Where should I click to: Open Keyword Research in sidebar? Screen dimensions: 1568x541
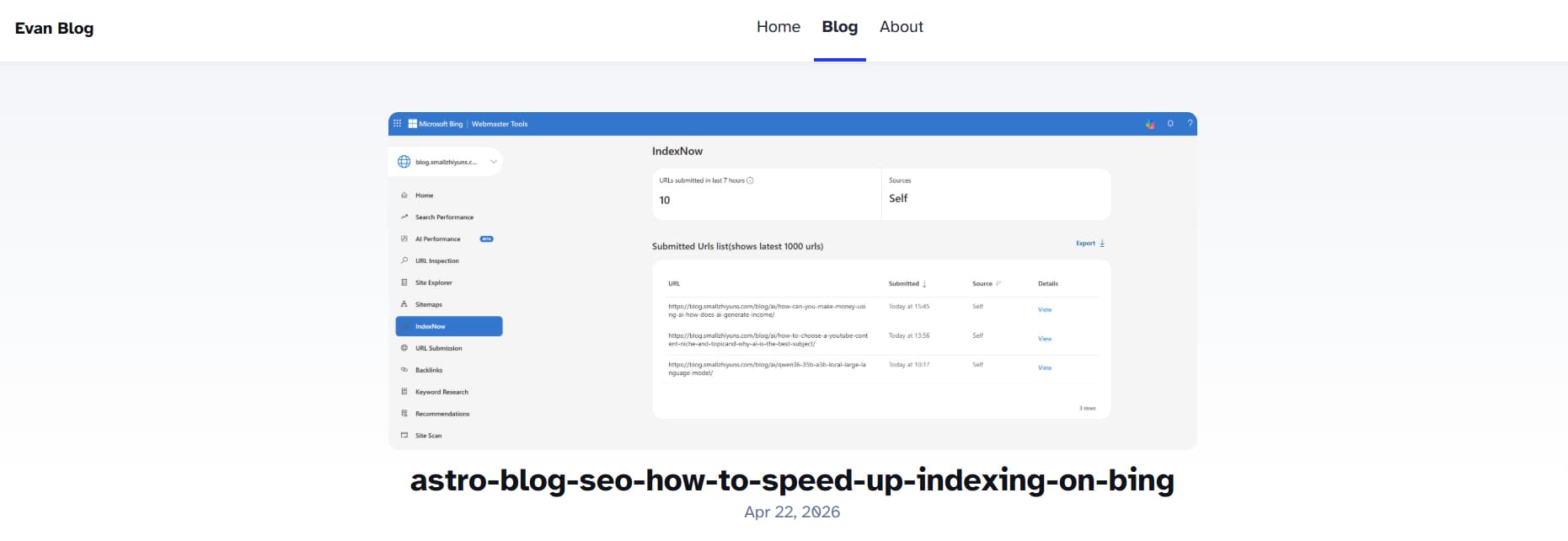pyautogui.click(x=442, y=392)
